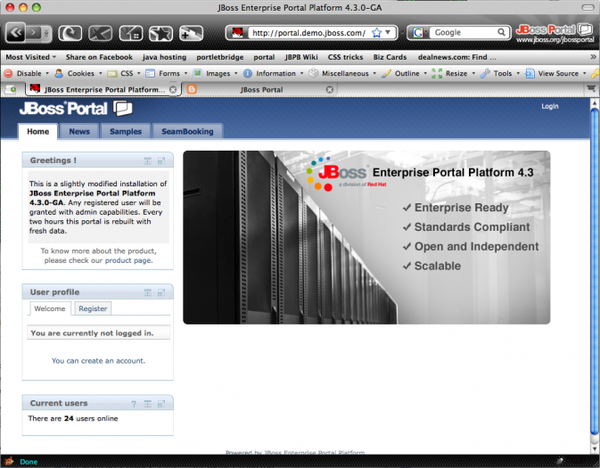The image size is (600, 468).
Task: Open the View Source developer menu
Action: [556, 73]
